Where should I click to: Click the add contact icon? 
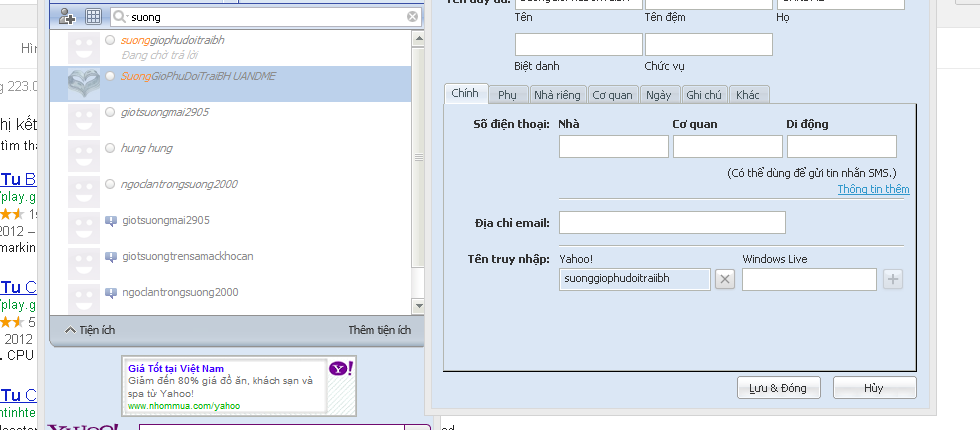(x=67, y=17)
